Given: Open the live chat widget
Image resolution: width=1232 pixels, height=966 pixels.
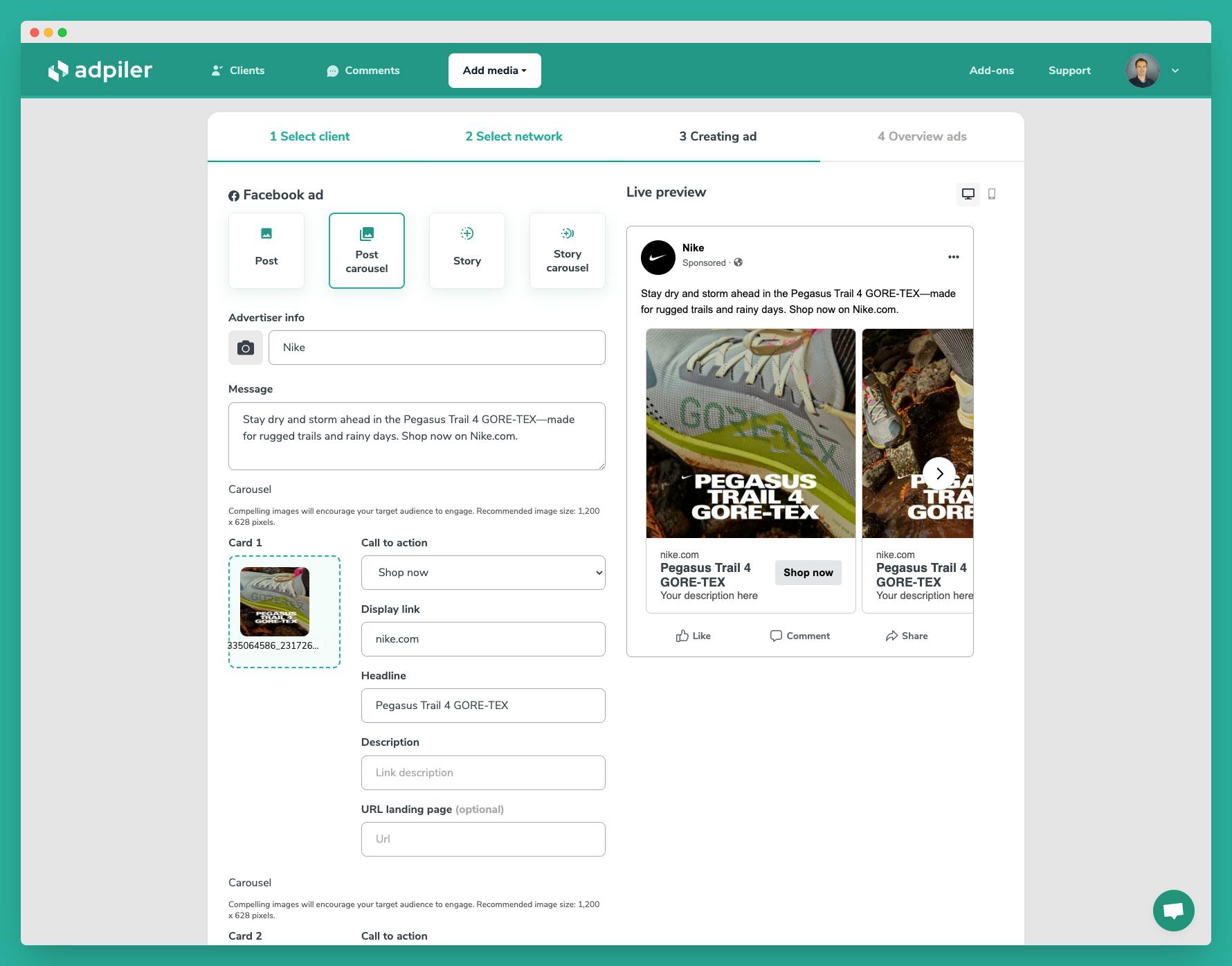Looking at the screenshot, I should [x=1174, y=911].
